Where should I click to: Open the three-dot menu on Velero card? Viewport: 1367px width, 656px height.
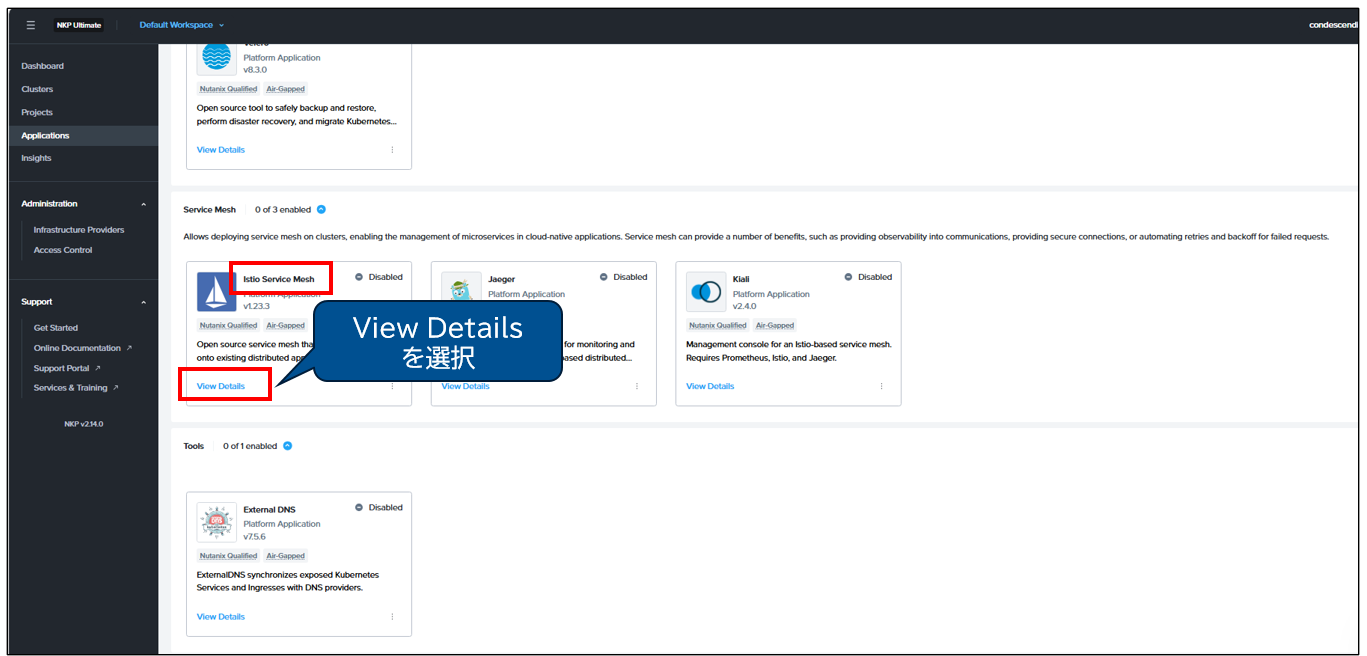coord(392,150)
